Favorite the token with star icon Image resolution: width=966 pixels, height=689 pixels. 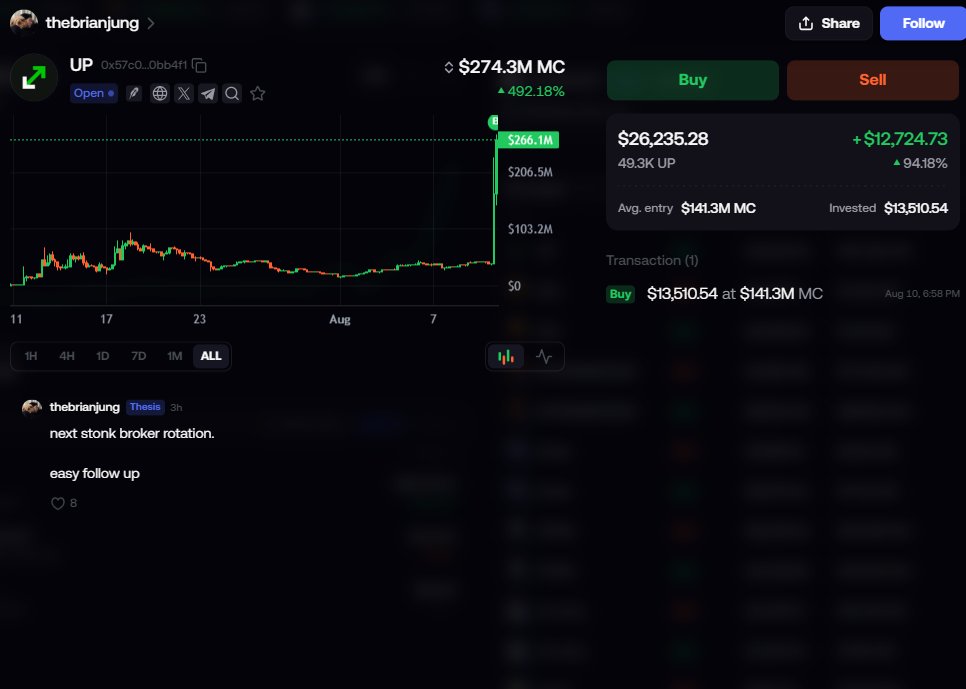[258, 94]
